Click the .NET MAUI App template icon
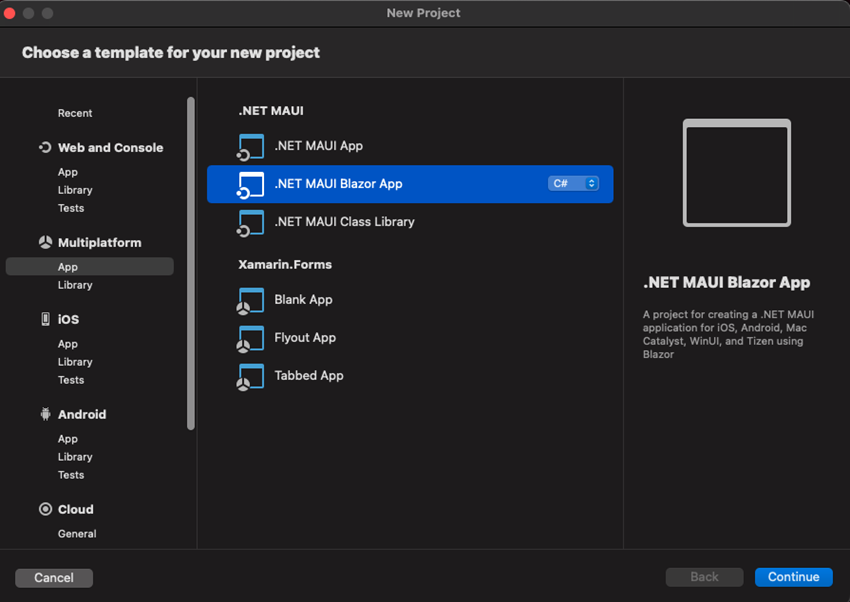This screenshot has width=850, height=602. 250,146
